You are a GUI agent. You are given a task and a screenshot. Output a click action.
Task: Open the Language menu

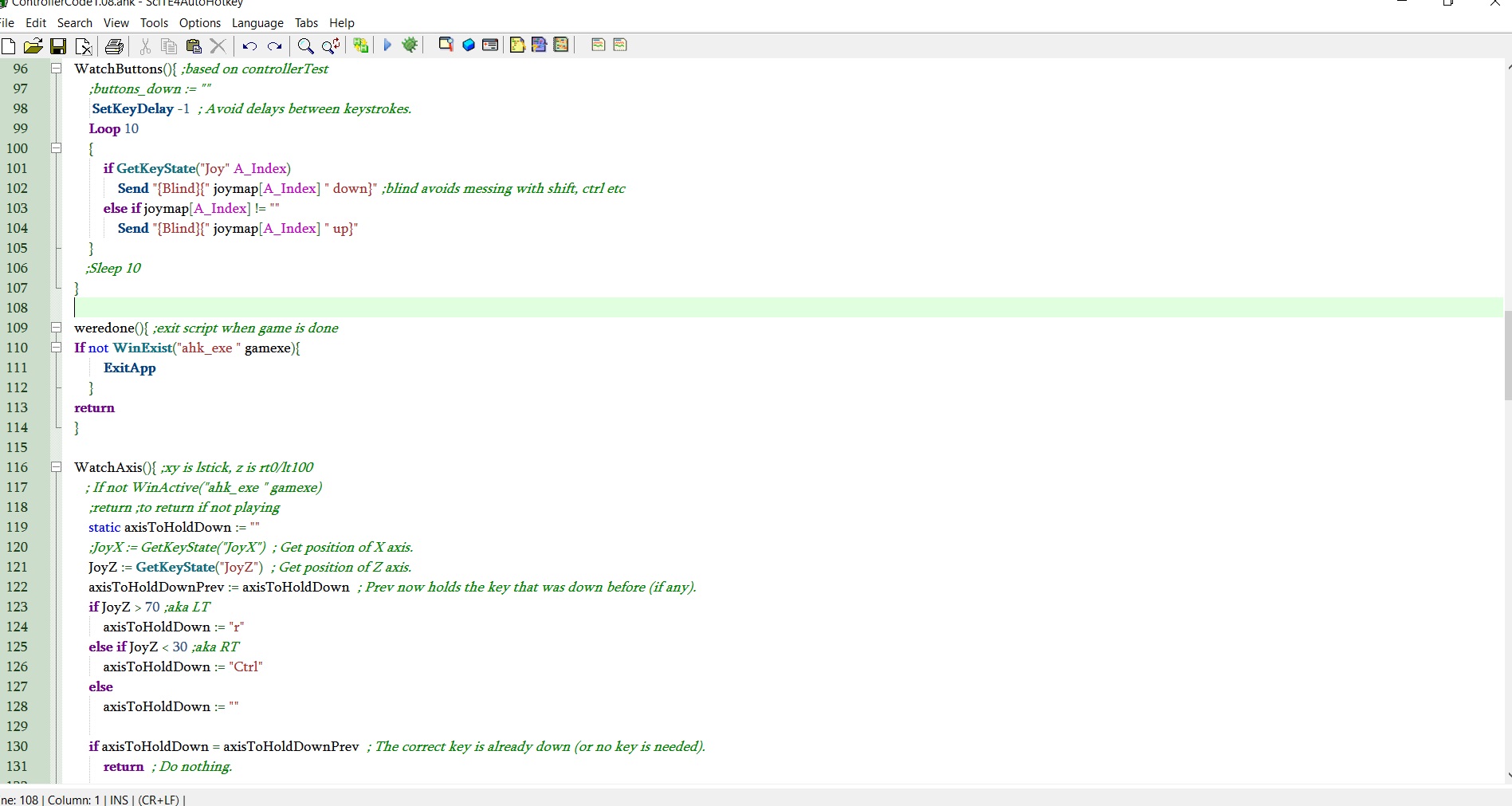[x=257, y=23]
